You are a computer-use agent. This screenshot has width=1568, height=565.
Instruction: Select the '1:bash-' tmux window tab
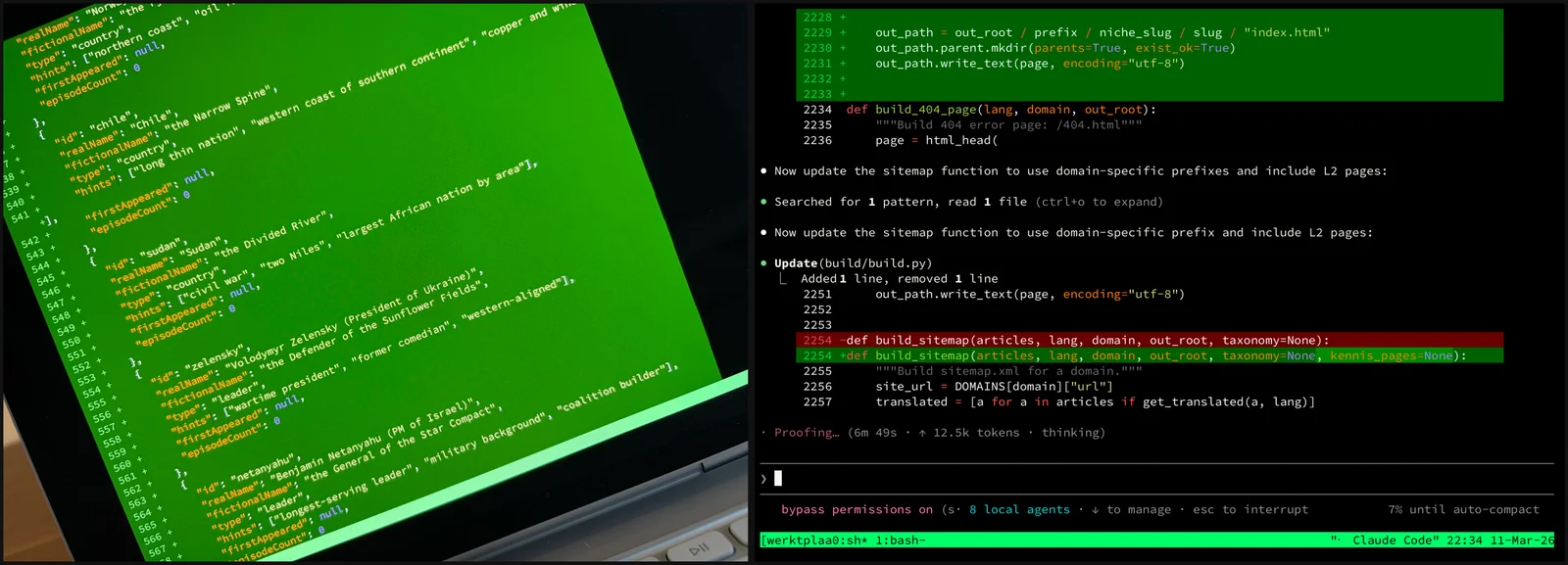pyautogui.click(x=900, y=541)
